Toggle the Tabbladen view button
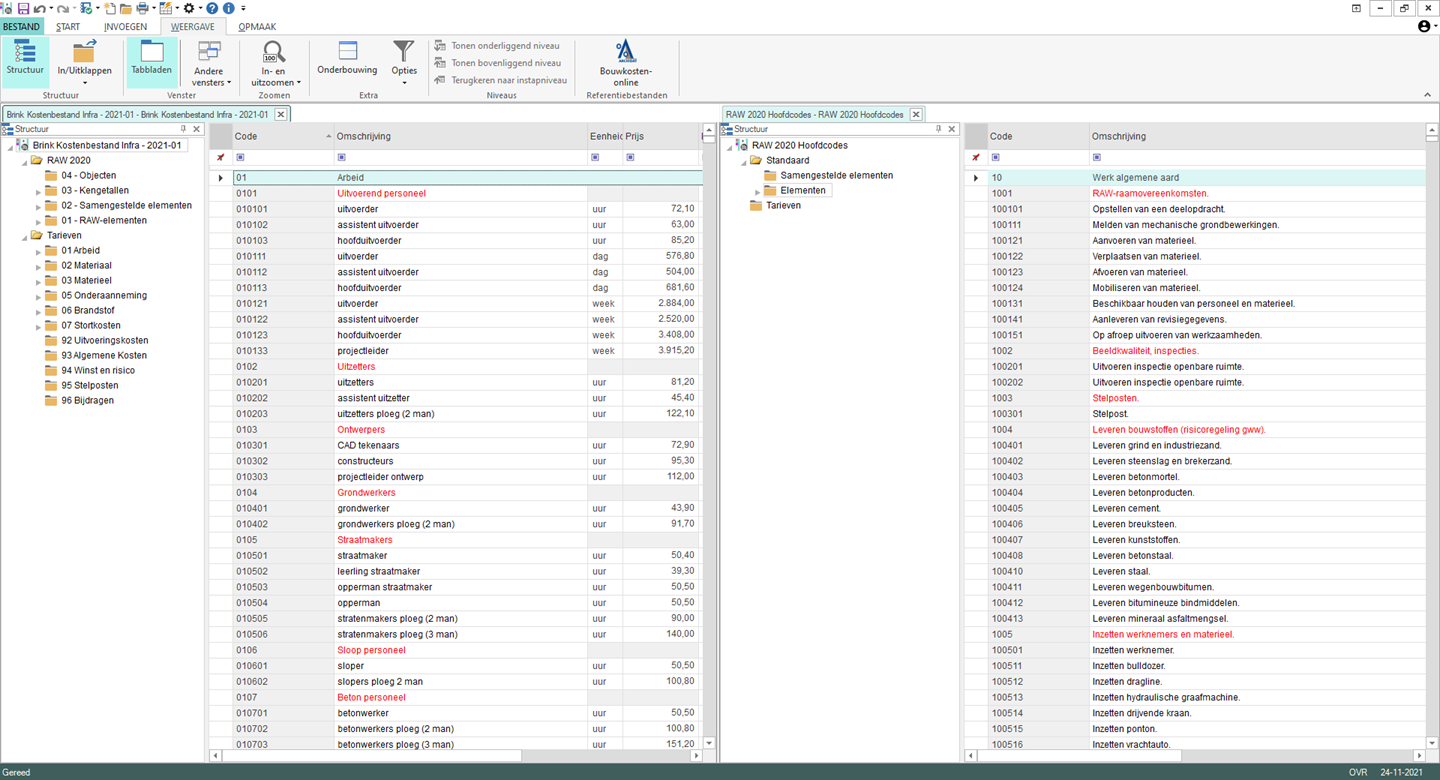 point(152,60)
